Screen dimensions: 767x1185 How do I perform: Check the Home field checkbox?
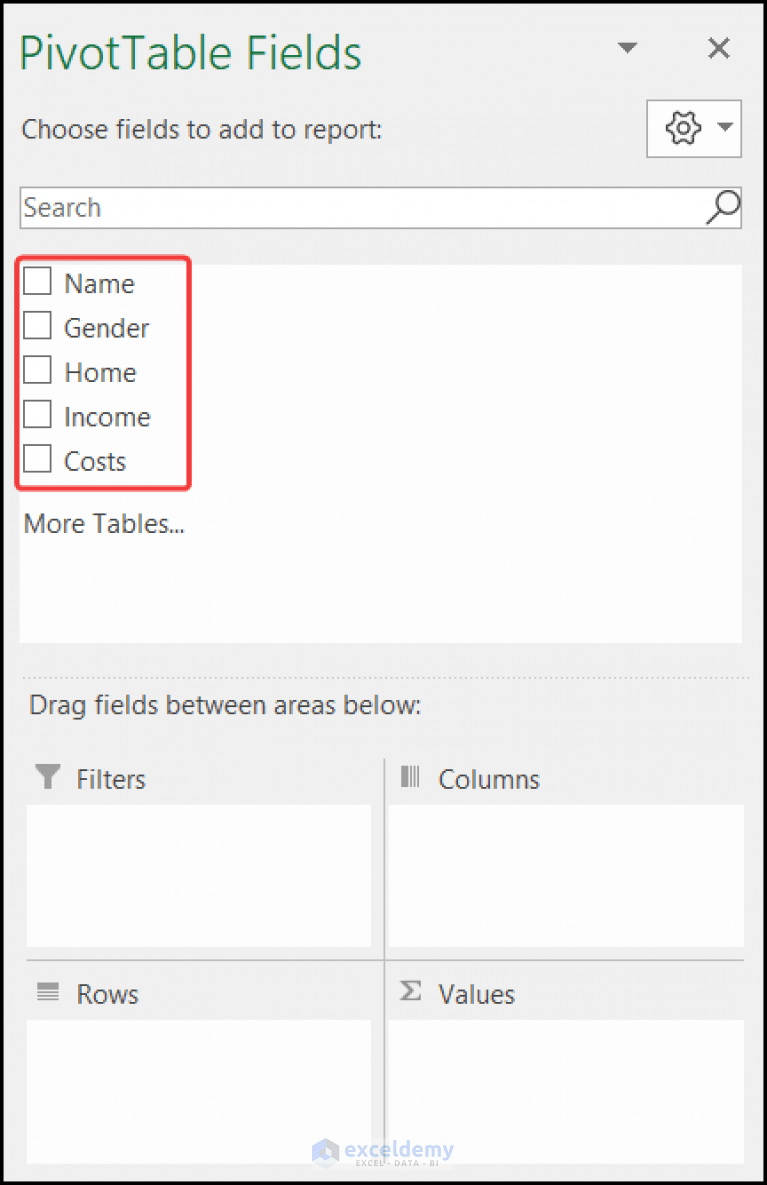click(37, 369)
